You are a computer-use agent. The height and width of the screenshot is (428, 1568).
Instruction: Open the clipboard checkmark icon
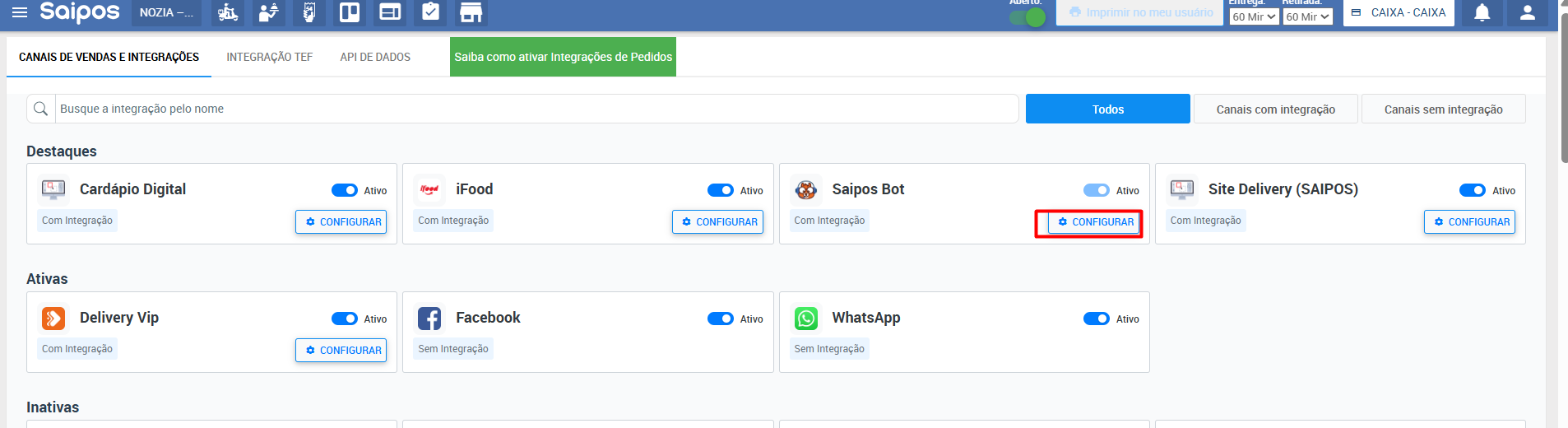click(430, 12)
